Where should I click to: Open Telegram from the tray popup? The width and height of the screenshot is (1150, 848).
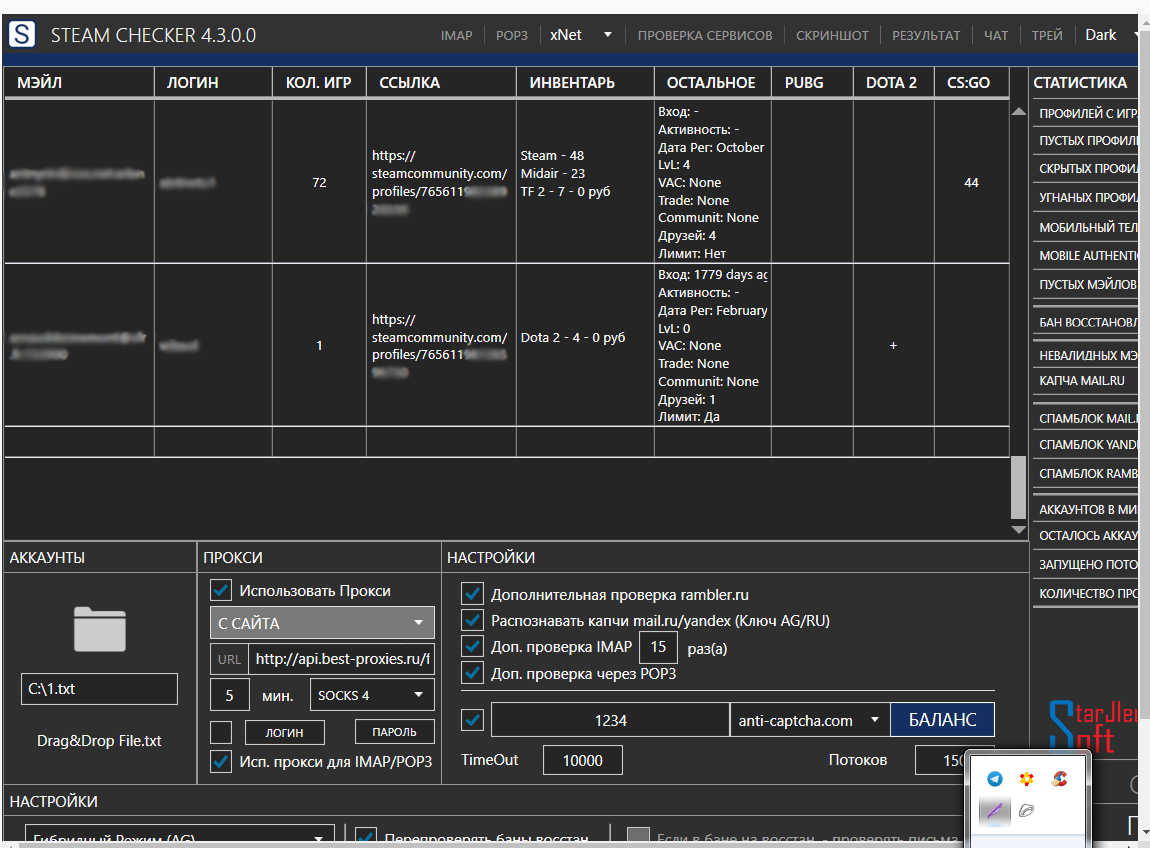pos(995,779)
